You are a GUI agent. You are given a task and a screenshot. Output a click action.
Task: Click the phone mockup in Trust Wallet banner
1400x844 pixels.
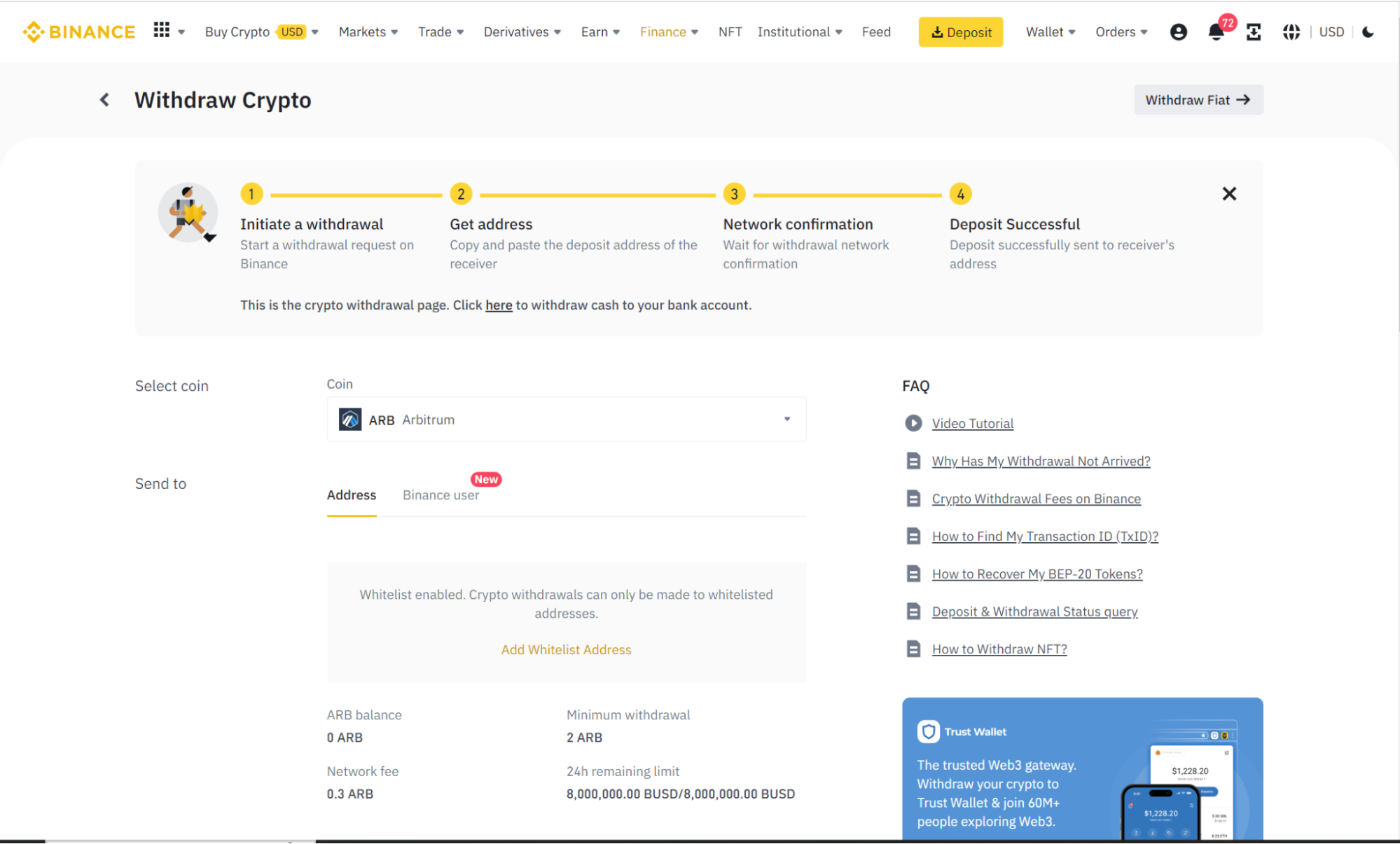coord(1160,811)
